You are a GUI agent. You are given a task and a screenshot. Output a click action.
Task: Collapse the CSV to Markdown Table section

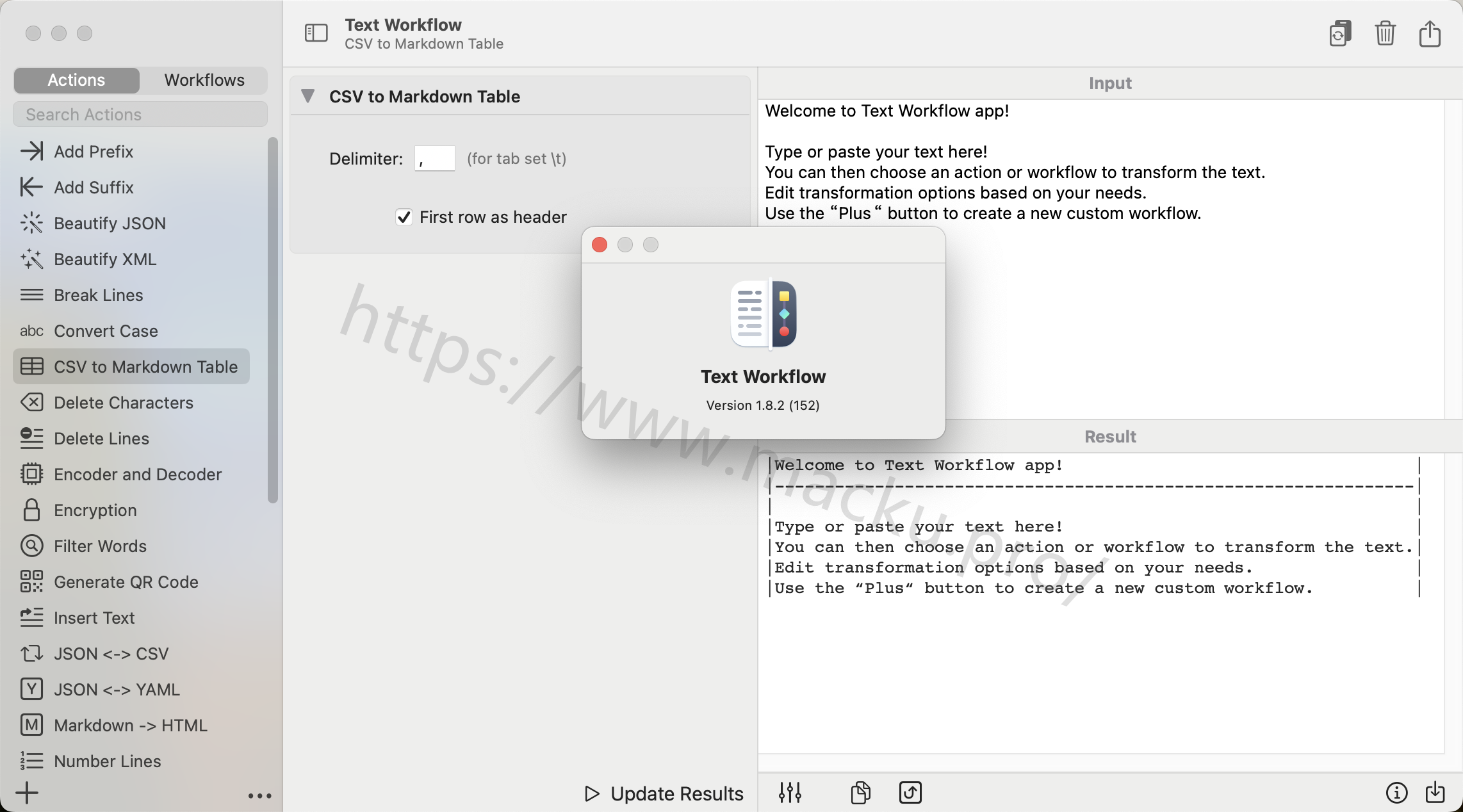tap(308, 96)
